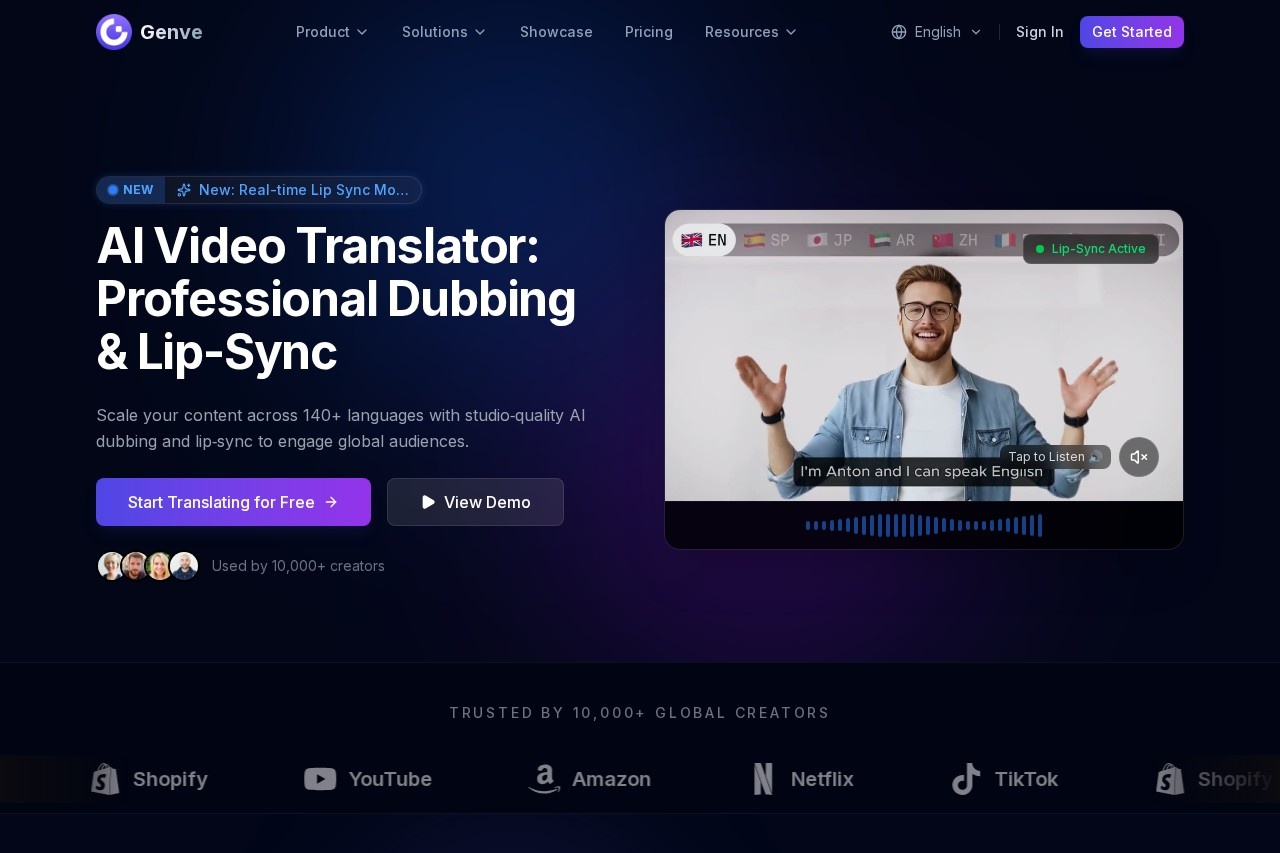Image resolution: width=1280 pixels, height=853 pixels.
Task: Open the Showcase page
Action: click(x=556, y=32)
